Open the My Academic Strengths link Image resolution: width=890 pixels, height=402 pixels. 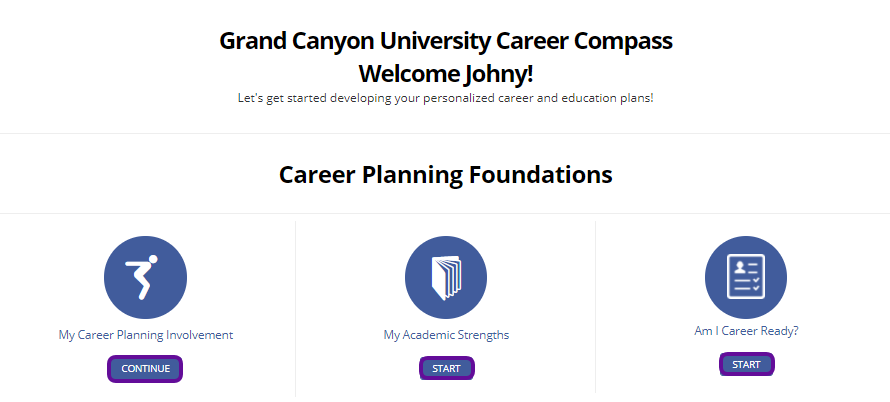(x=446, y=335)
